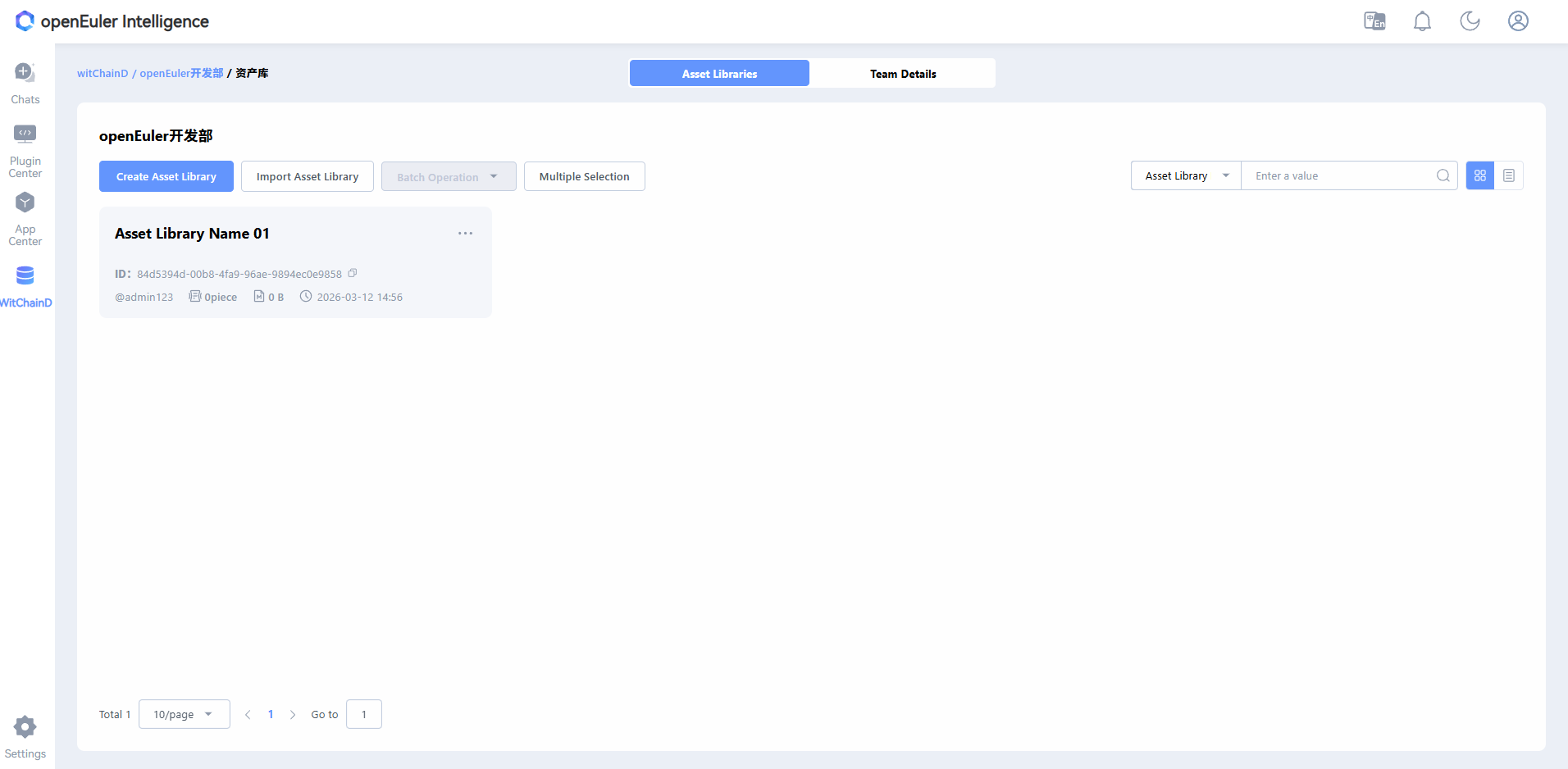Copy the asset library ID
The image size is (1568, 769).
tap(353, 273)
